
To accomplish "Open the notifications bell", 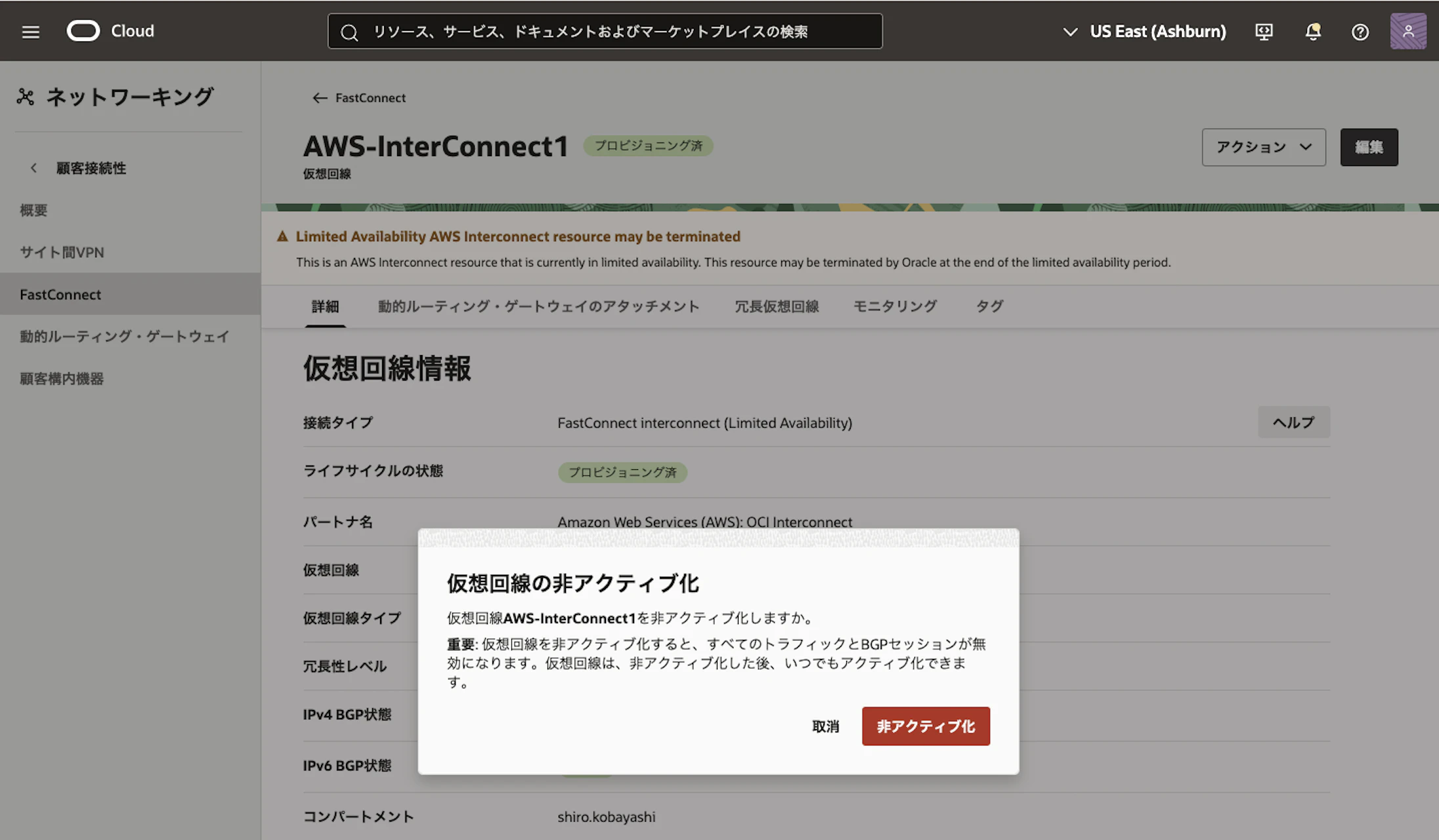I will 1312,31.
